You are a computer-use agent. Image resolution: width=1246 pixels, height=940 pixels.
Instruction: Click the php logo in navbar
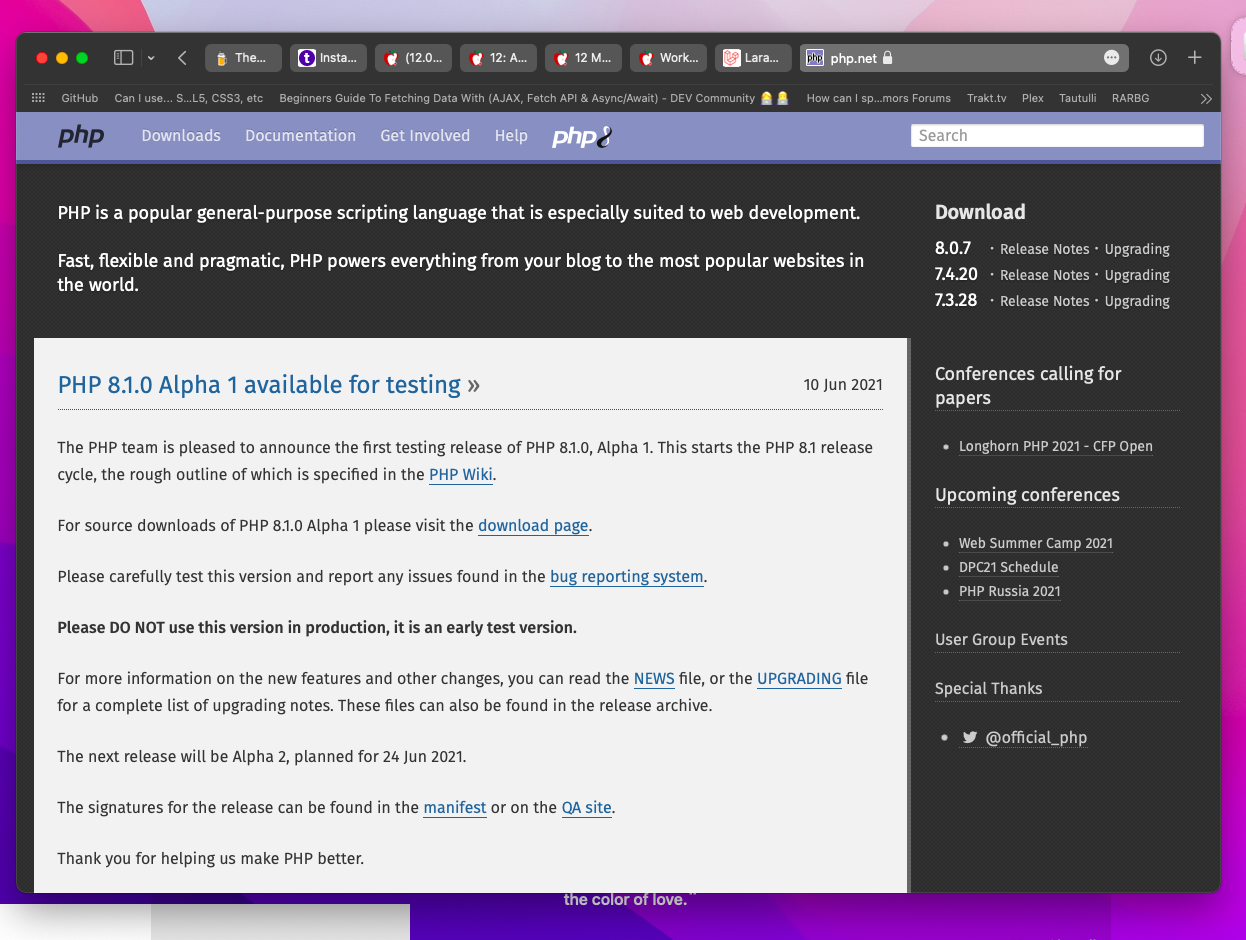[81, 135]
